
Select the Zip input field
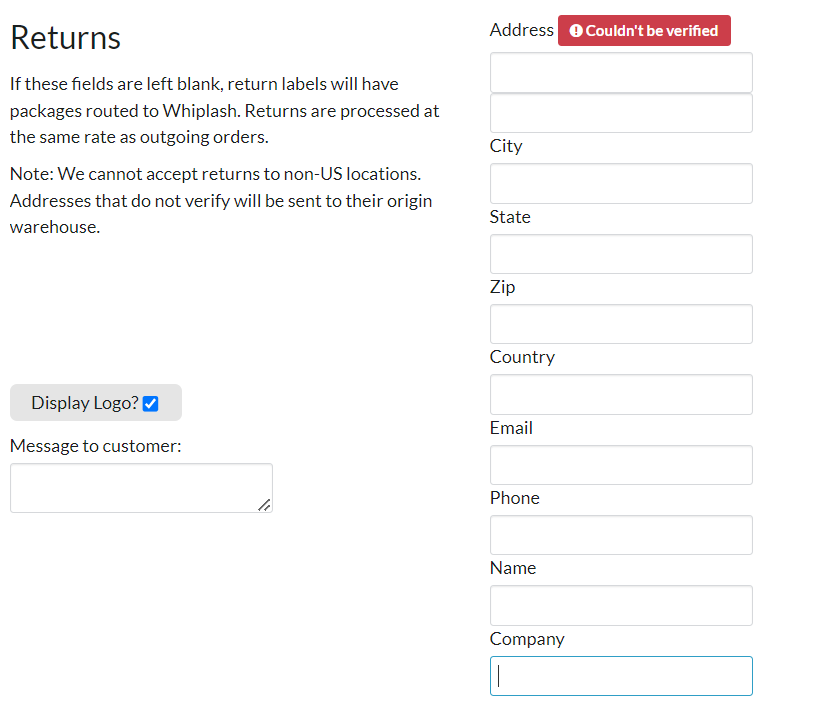click(x=621, y=324)
